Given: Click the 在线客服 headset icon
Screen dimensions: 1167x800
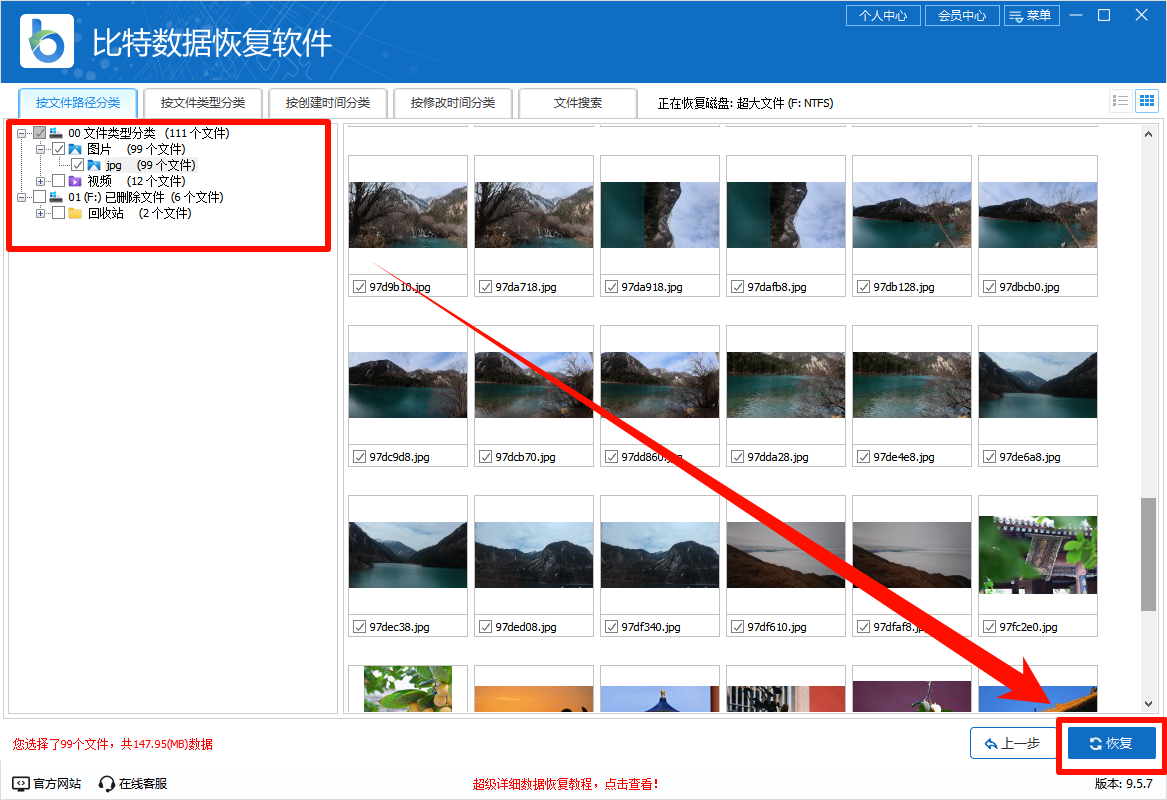Looking at the screenshot, I should (x=107, y=783).
